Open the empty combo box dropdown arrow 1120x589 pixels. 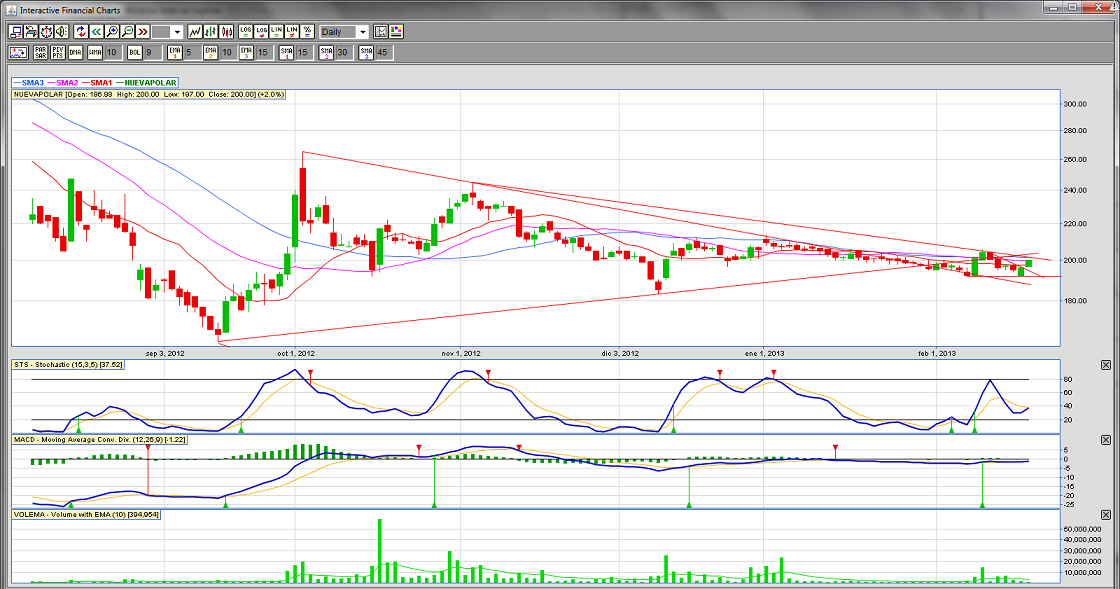177,32
